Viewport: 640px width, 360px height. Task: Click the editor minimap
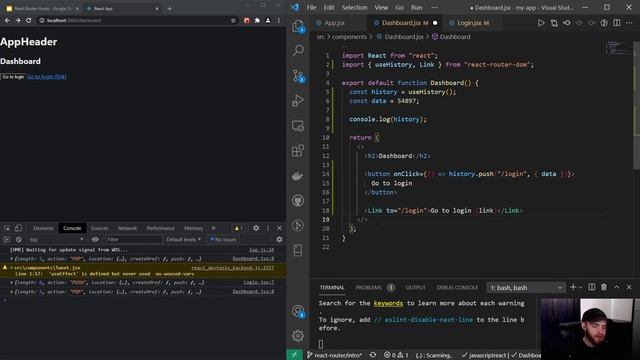click(618, 48)
